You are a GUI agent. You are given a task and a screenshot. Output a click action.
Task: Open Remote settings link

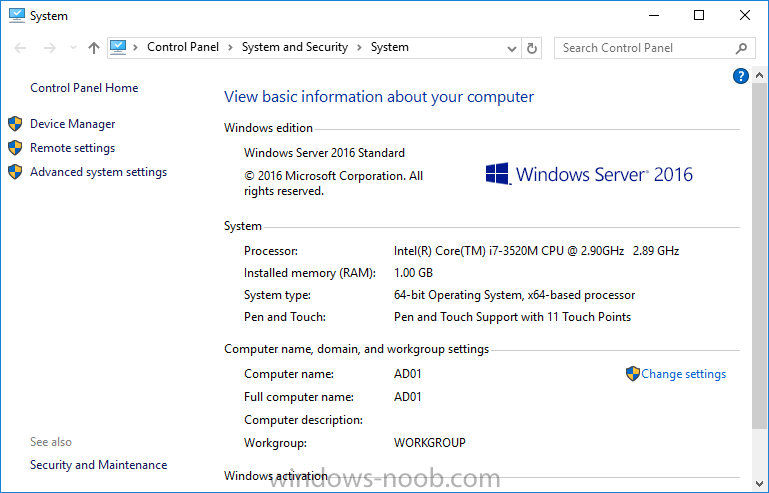pos(73,148)
